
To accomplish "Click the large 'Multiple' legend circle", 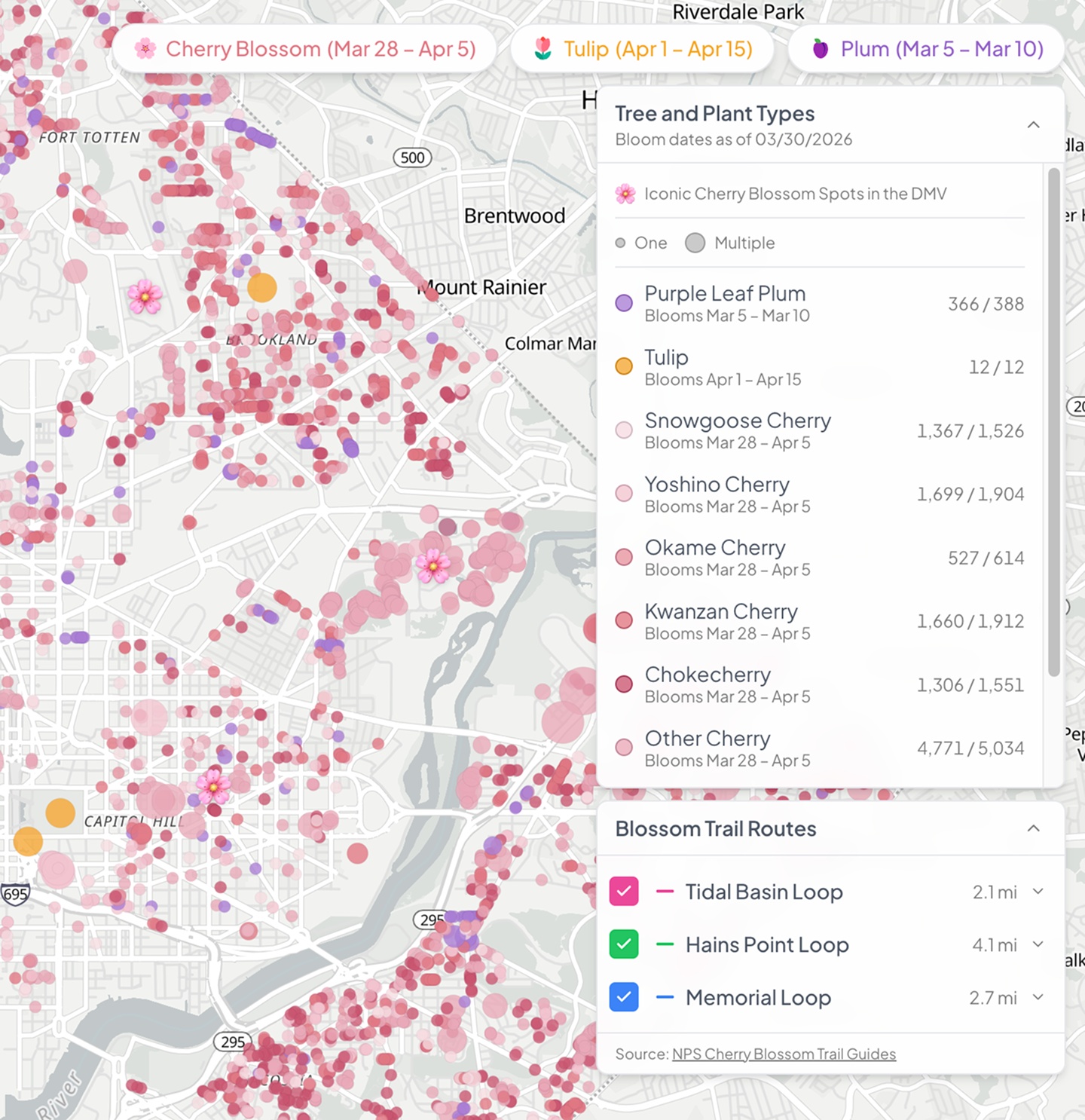I will click(x=695, y=243).
